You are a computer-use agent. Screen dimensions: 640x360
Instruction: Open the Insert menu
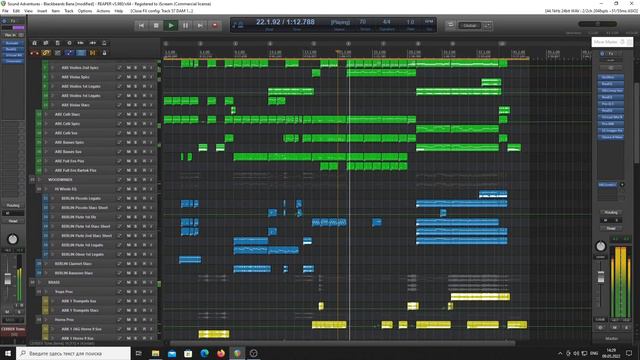[x=42, y=11]
